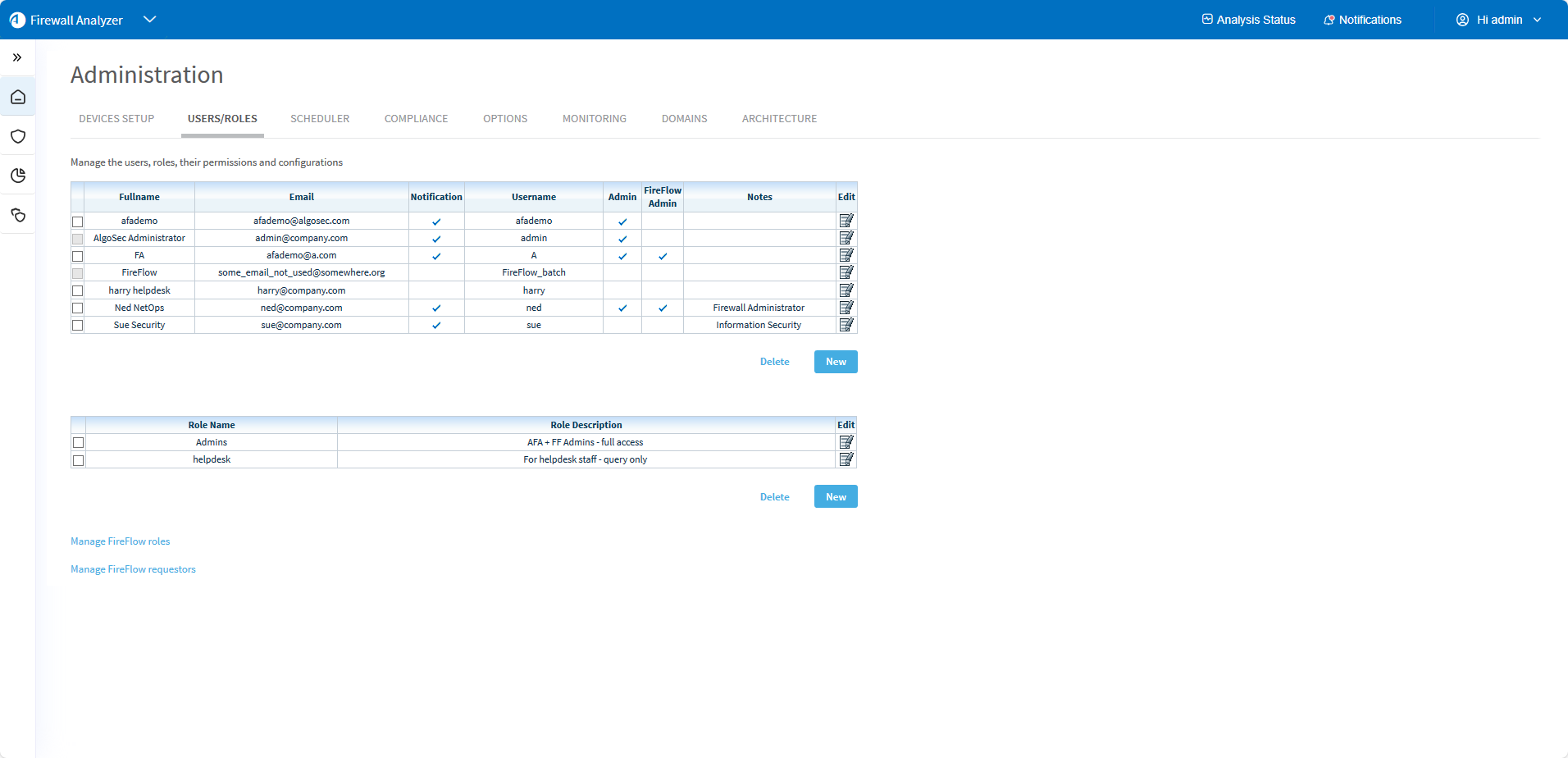Click New button under users table
Screen dimensions: 1568x758
[836, 362]
